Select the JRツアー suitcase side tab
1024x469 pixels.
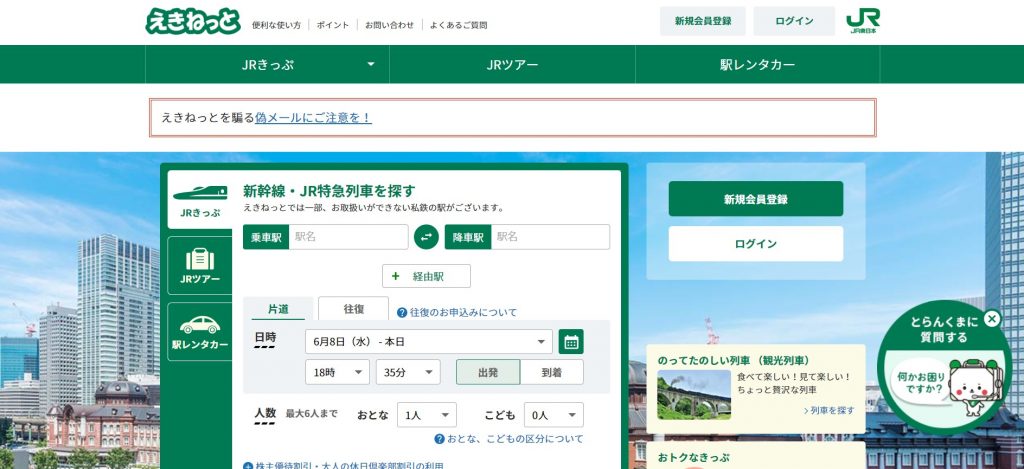coord(199,265)
